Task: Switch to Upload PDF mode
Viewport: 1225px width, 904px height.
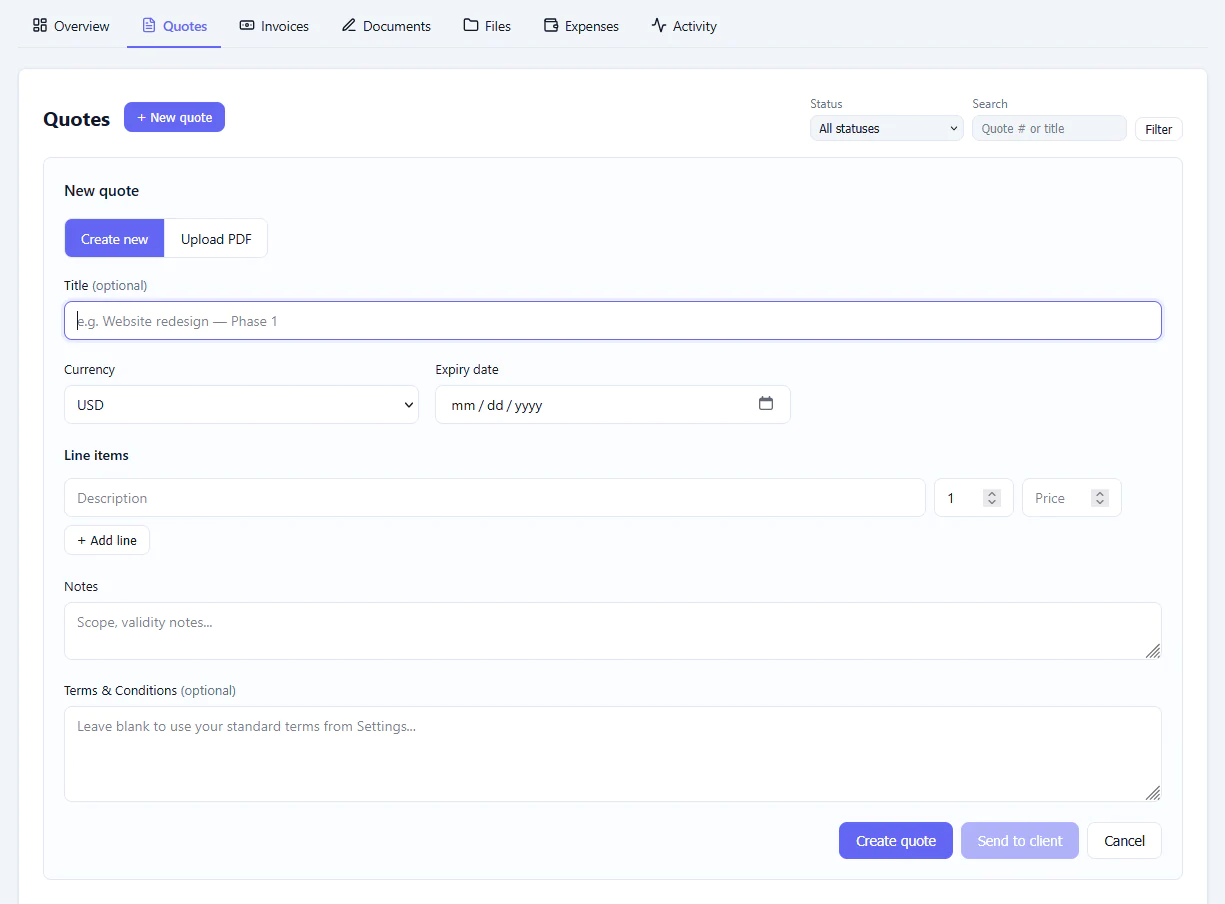Action: (216, 239)
